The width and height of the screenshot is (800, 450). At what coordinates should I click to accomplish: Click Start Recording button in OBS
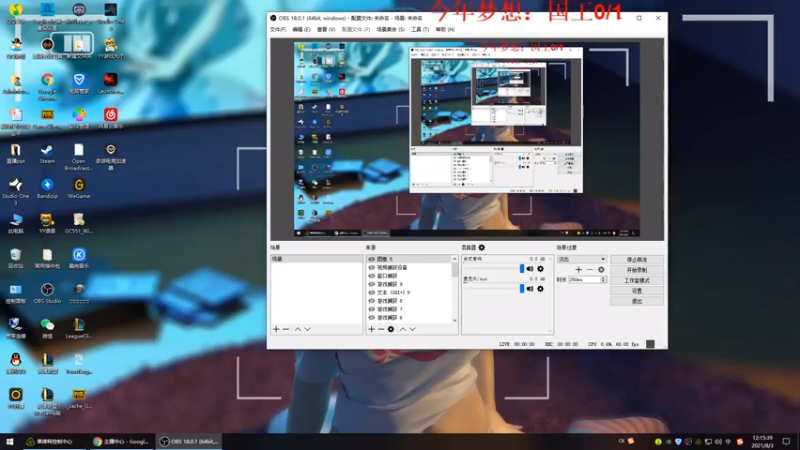pos(637,270)
